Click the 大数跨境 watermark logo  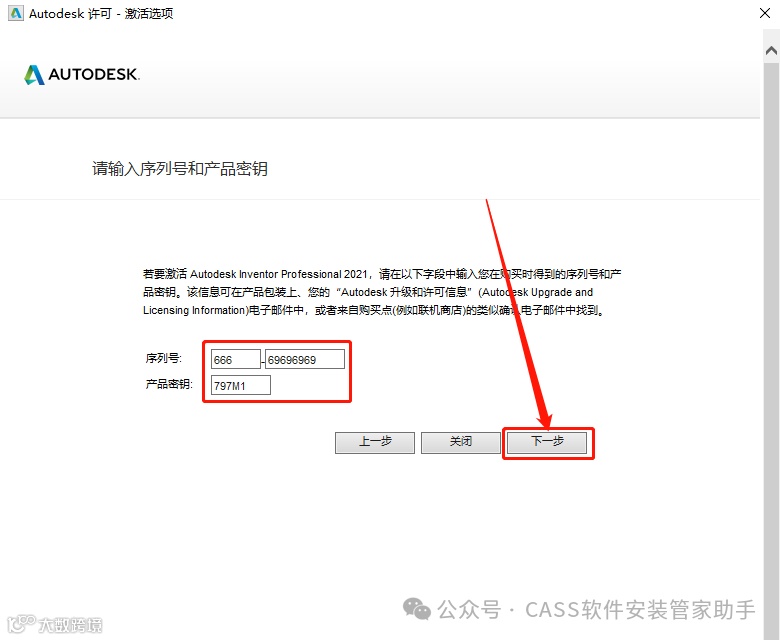pyautogui.click(x=55, y=625)
